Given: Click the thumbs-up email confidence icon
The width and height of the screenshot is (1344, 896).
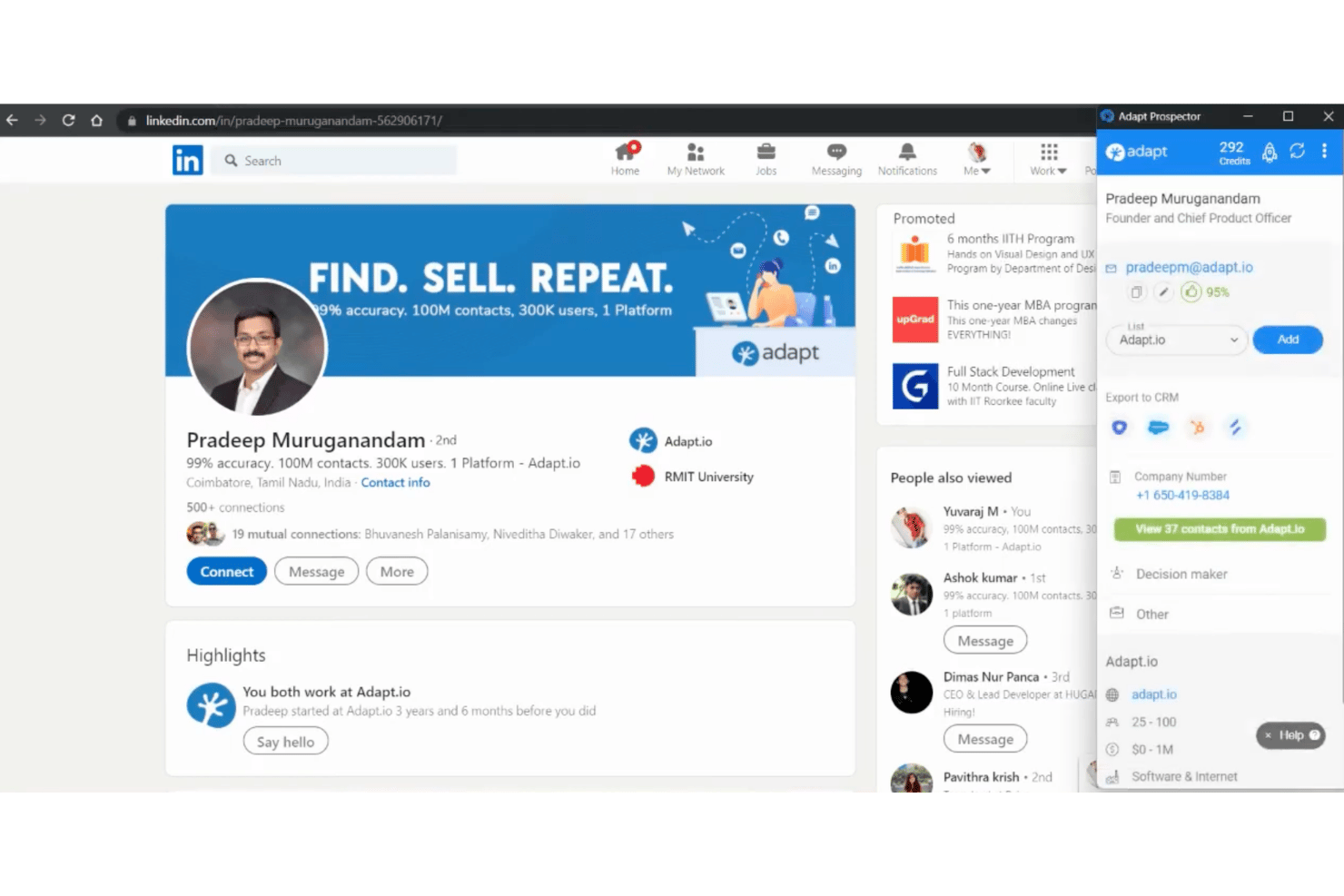Looking at the screenshot, I should (x=1191, y=292).
